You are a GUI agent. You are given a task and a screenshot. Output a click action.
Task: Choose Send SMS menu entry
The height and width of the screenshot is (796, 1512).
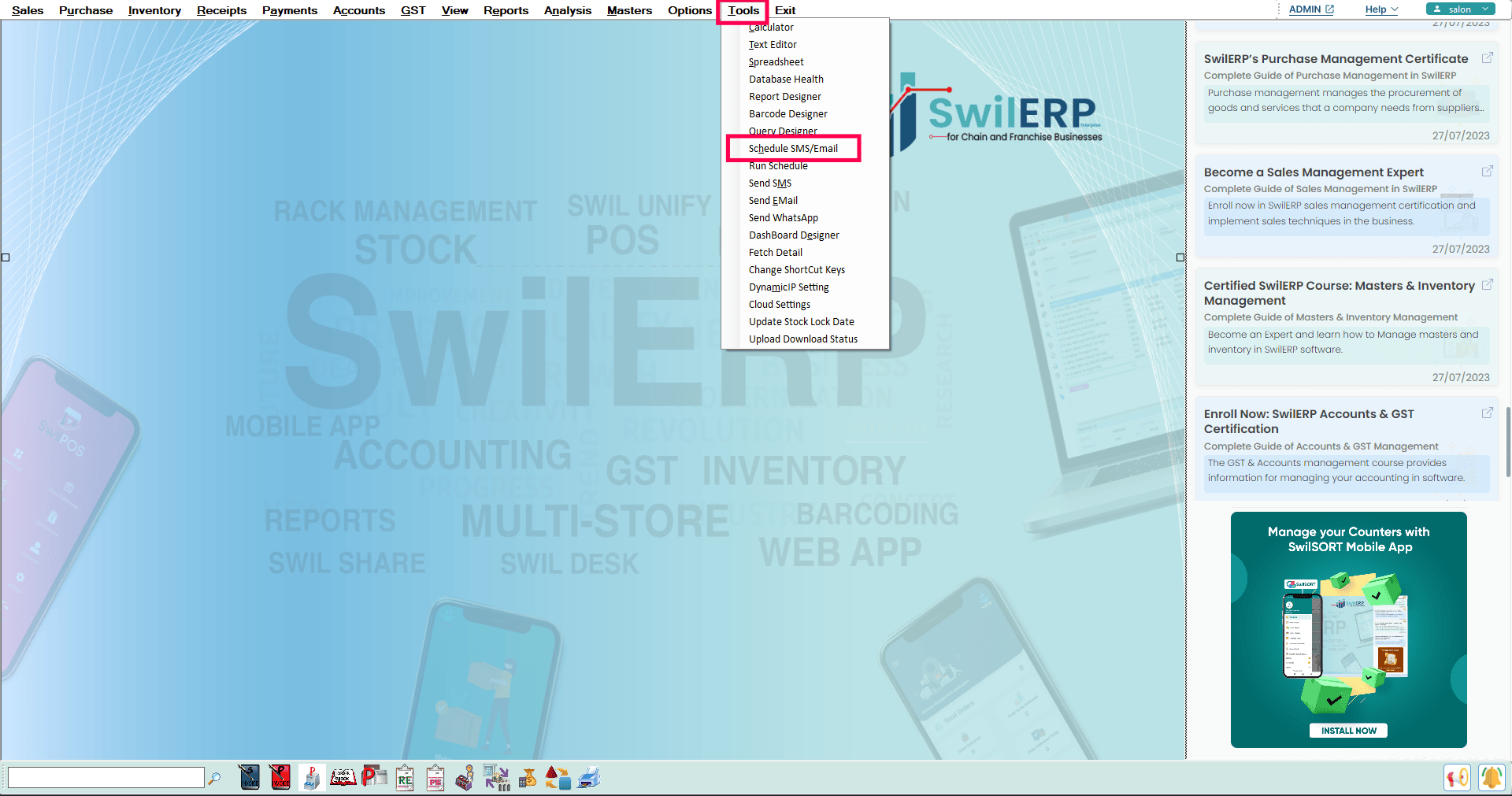[x=806, y=183]
